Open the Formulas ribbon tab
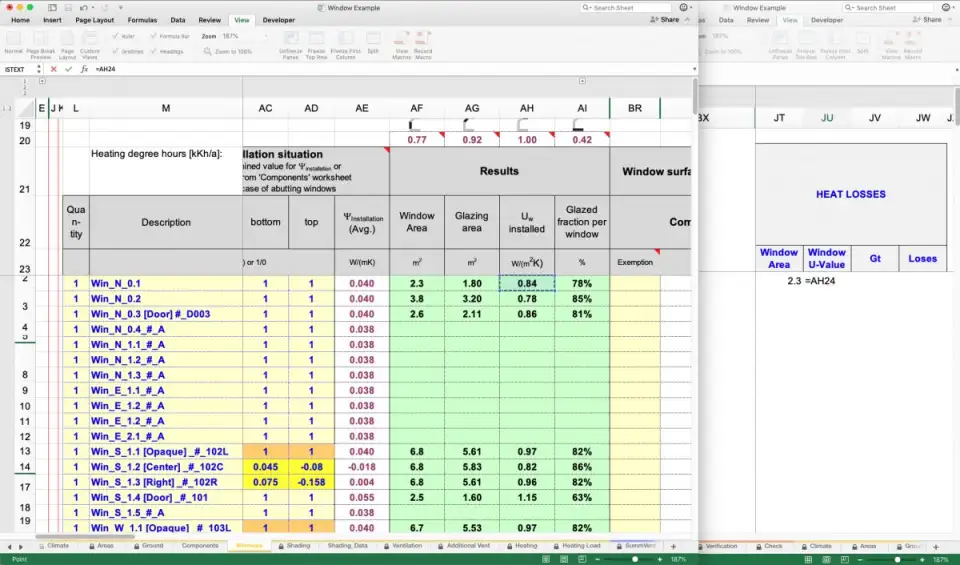 point(142,19)
